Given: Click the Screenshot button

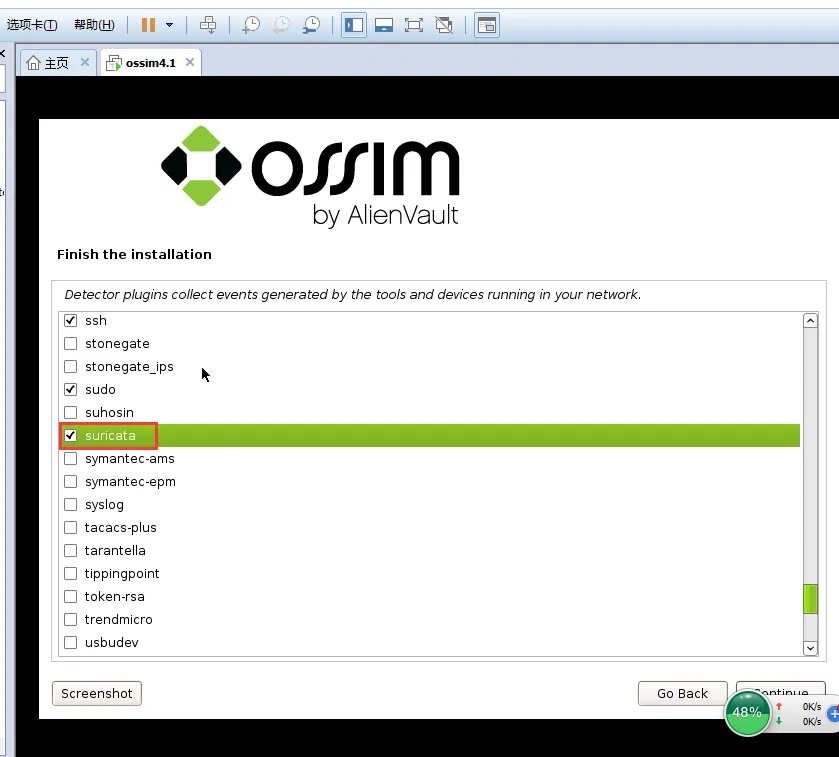Looking at the screenshot, I should click(x=97, y=693).
